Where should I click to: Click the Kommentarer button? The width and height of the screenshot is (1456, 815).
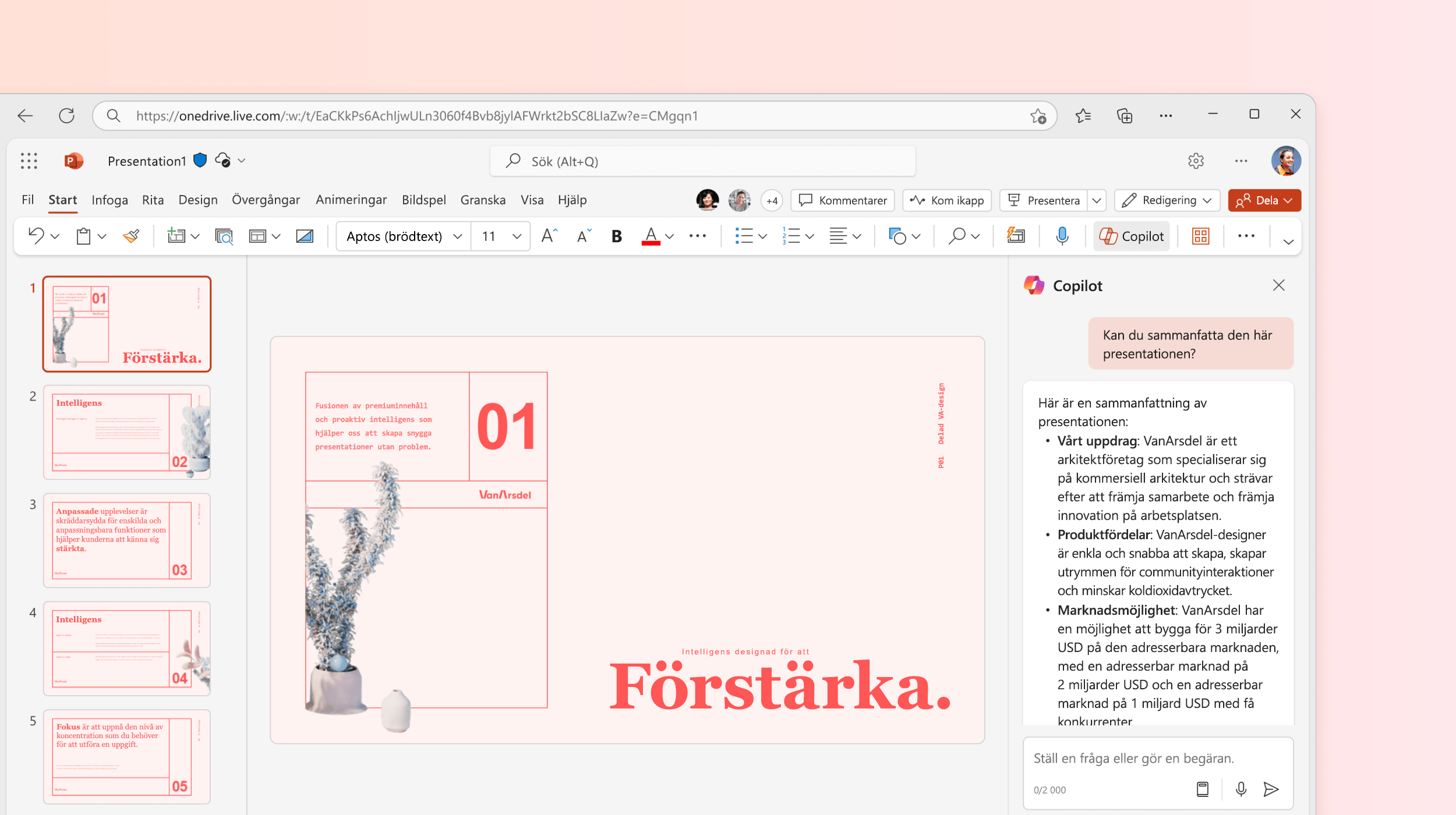pyautogui.click(x=843, y=200)
